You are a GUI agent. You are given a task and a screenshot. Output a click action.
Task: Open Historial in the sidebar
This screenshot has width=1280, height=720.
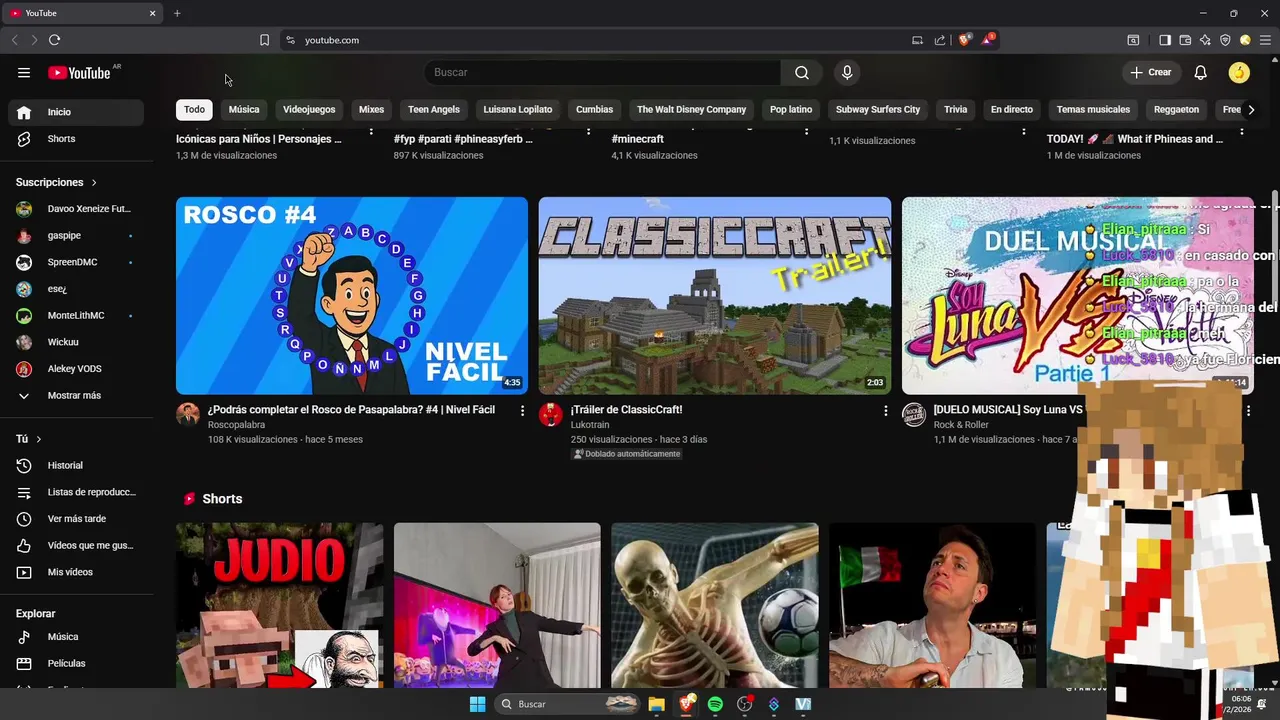pos(76,465)
